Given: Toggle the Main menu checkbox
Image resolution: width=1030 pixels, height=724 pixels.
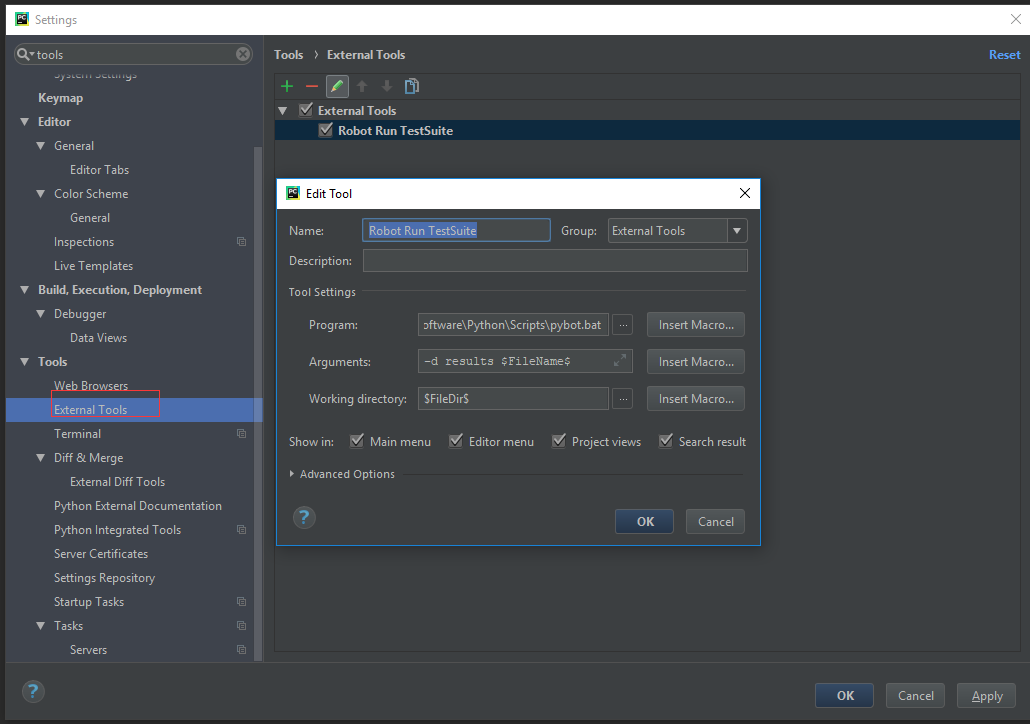Looking at the screenshot, I should tap(357, 441).
